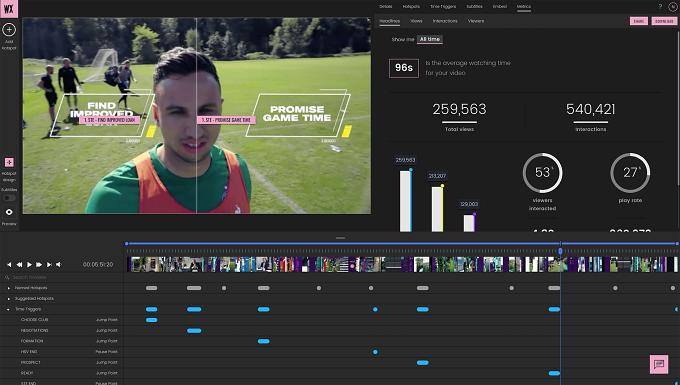Click the timecode display
This screenshot has height=385, width=680.
(x=98, y=264)
